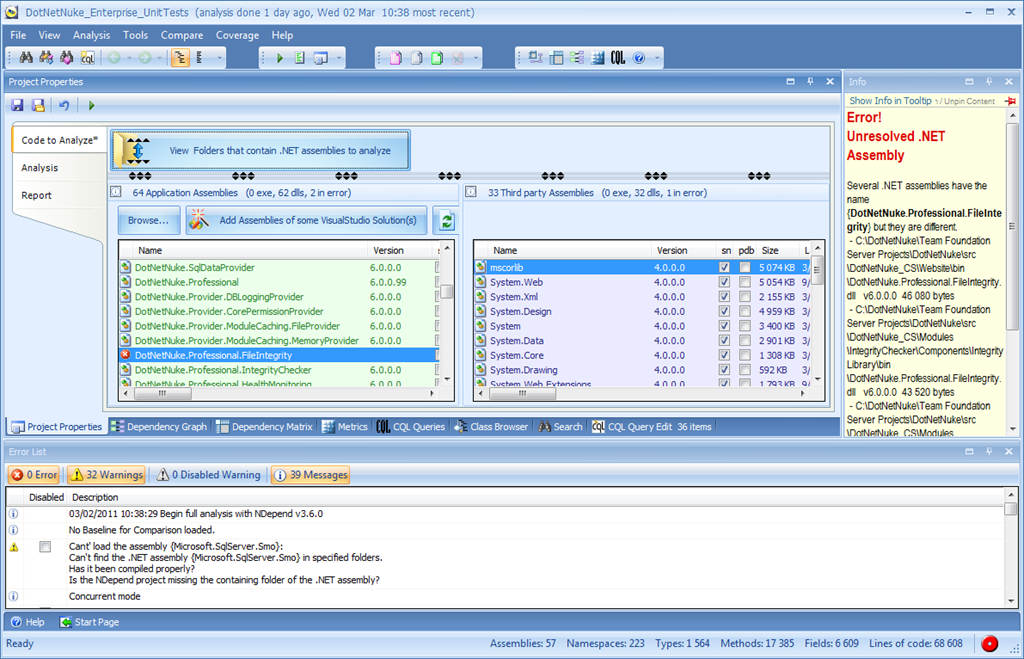Click horizontal scrollbar thumb of third party list
This screenshot has height=659, width=1024.
(522, 394)
